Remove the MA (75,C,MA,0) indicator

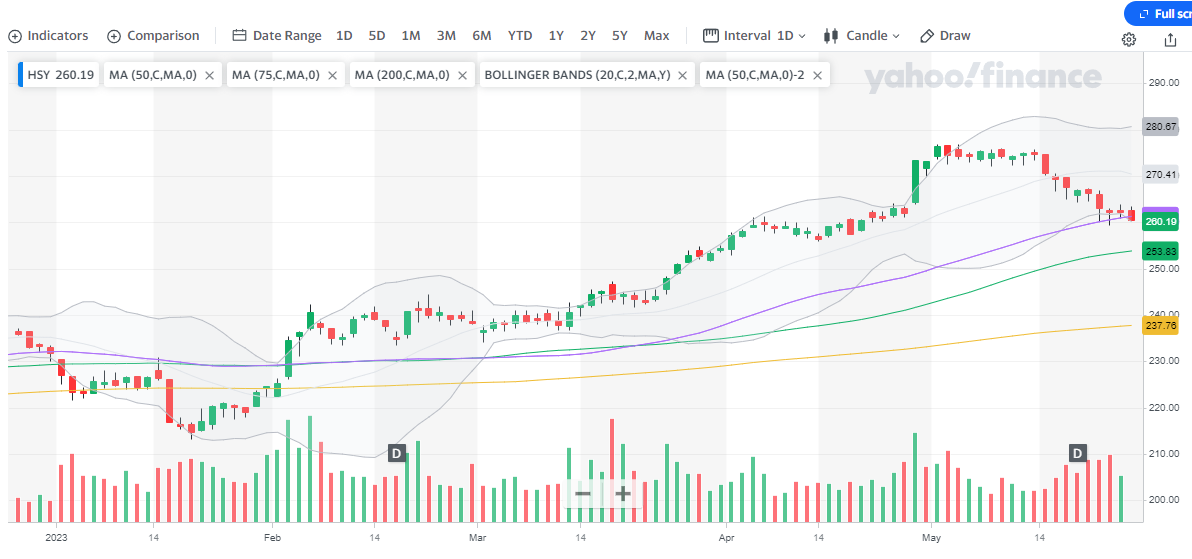pos(333,75)
